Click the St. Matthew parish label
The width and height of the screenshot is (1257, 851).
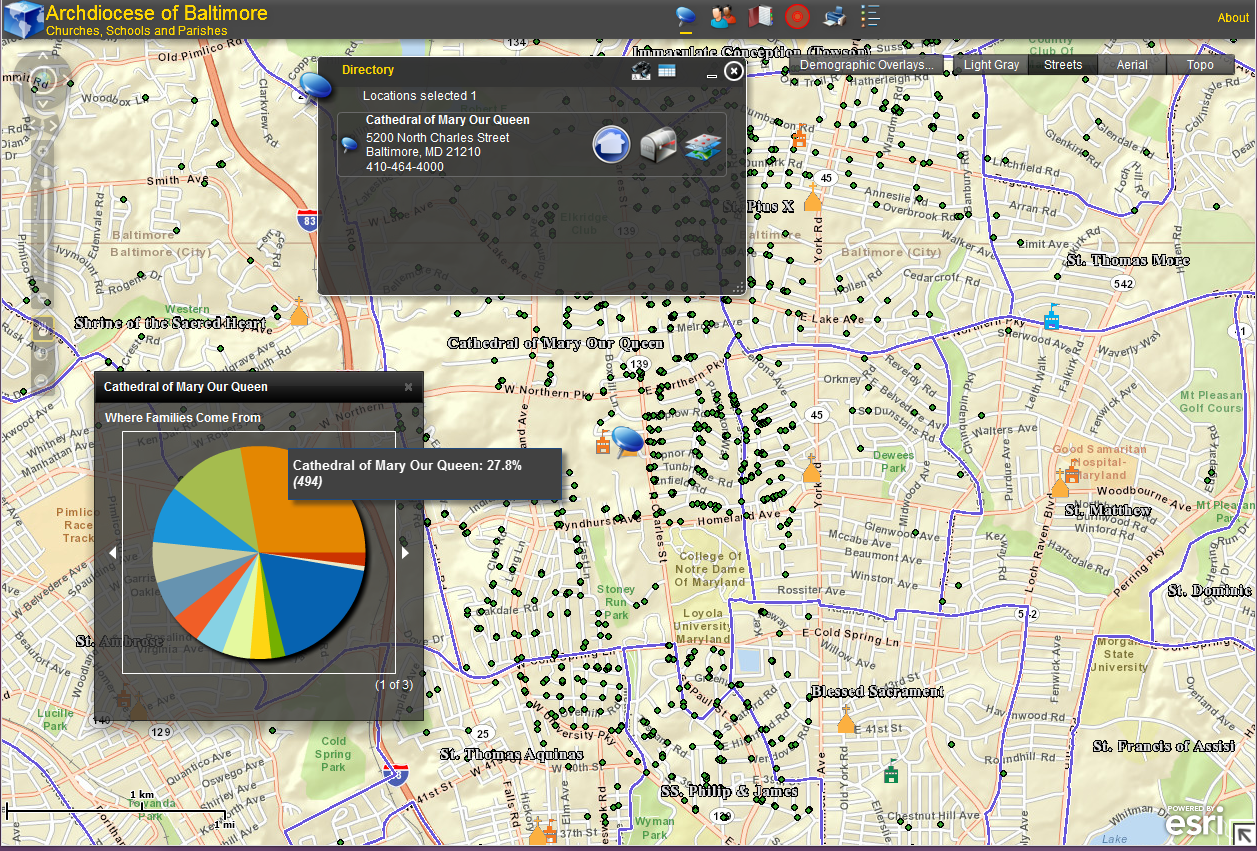point(1108,510)
